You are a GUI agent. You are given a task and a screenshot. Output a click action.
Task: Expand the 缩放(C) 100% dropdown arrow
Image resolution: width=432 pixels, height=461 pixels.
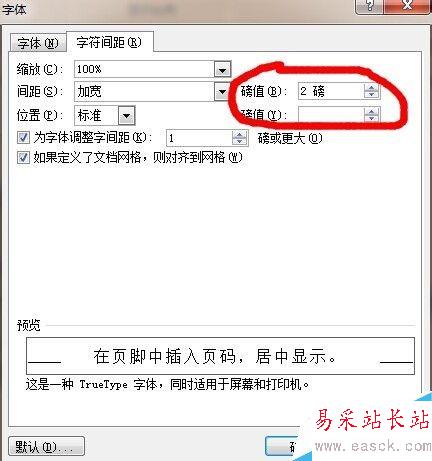222,70
